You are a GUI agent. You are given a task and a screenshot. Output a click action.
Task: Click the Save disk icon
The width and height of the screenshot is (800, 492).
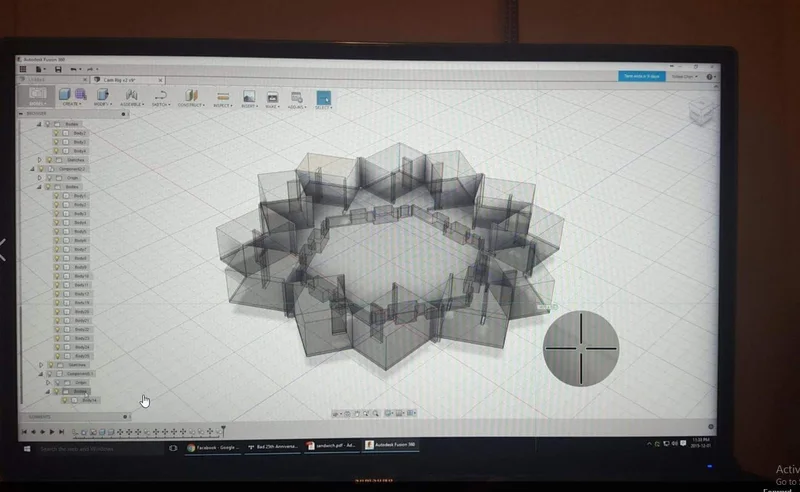(58, 69)
